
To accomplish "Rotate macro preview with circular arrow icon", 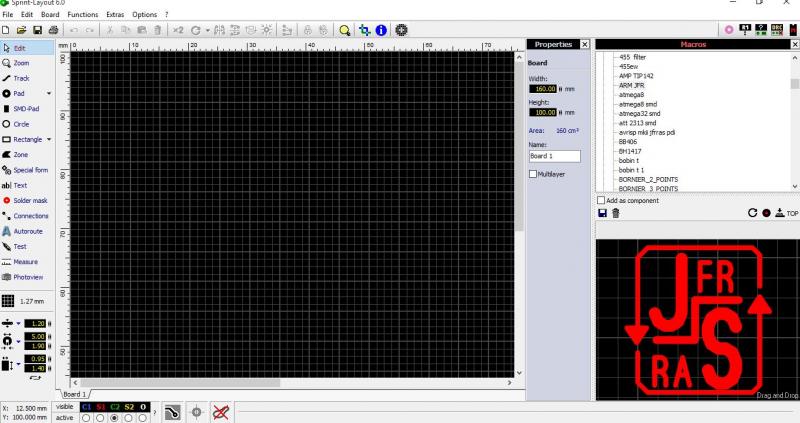I will coord(752,213).
